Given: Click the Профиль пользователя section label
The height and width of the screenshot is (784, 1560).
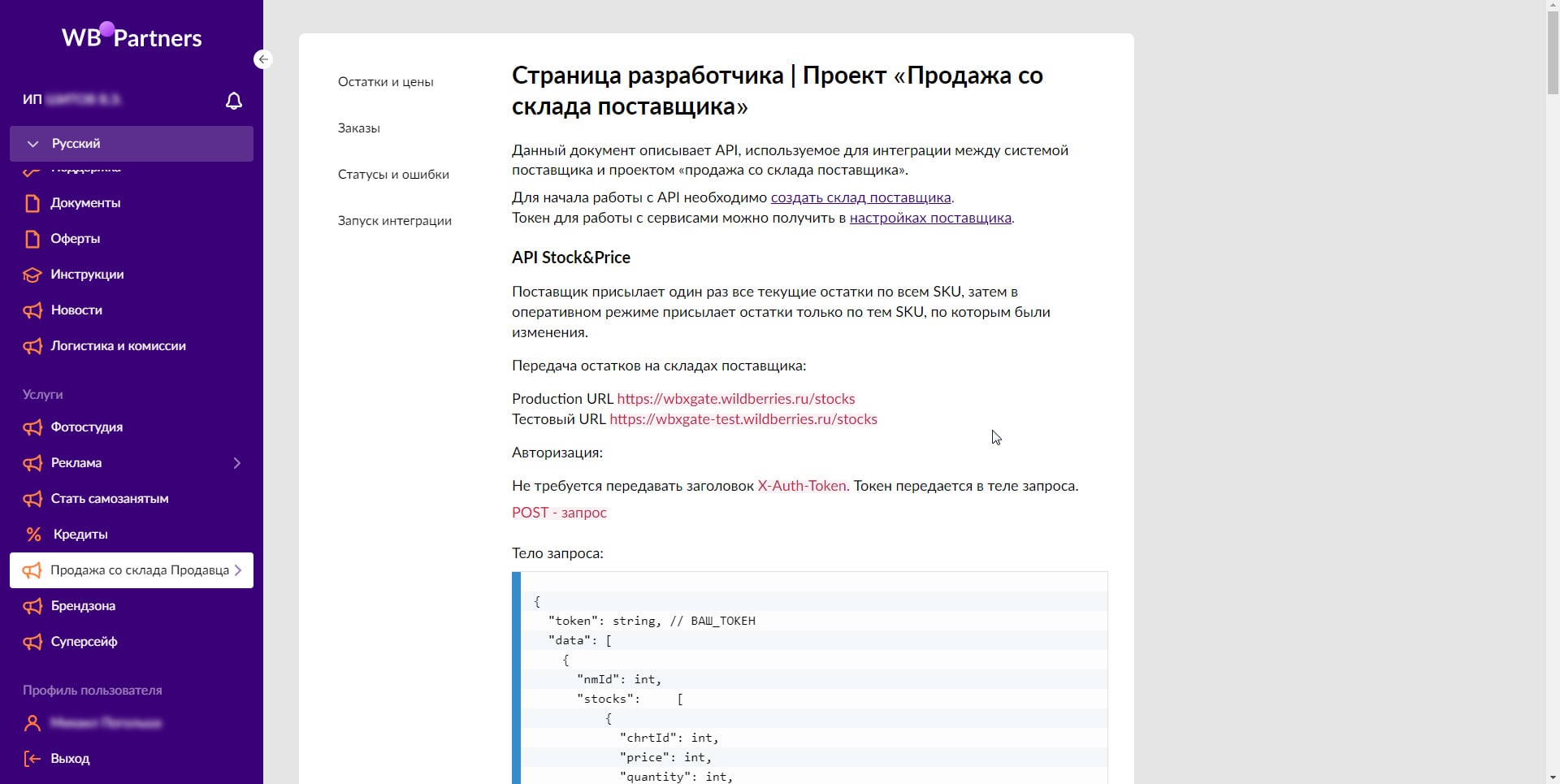Looking at the screenshot, I should pyautogui.click(x=93, y=691).
